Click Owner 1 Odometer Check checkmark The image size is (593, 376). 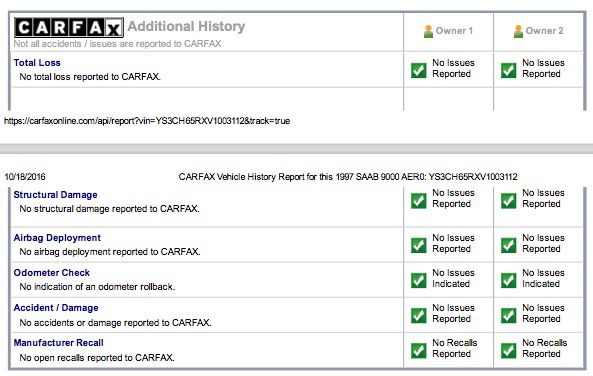419,280
